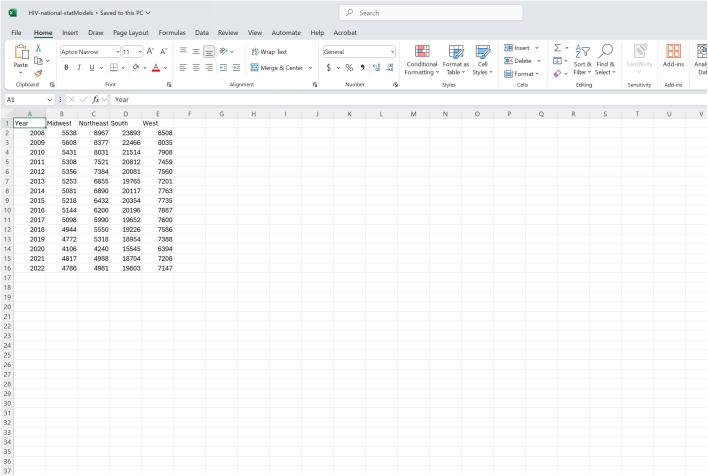Click the Insert Function fx icon
This screenshot has width=708, height=476.
(x=96, y=100)
